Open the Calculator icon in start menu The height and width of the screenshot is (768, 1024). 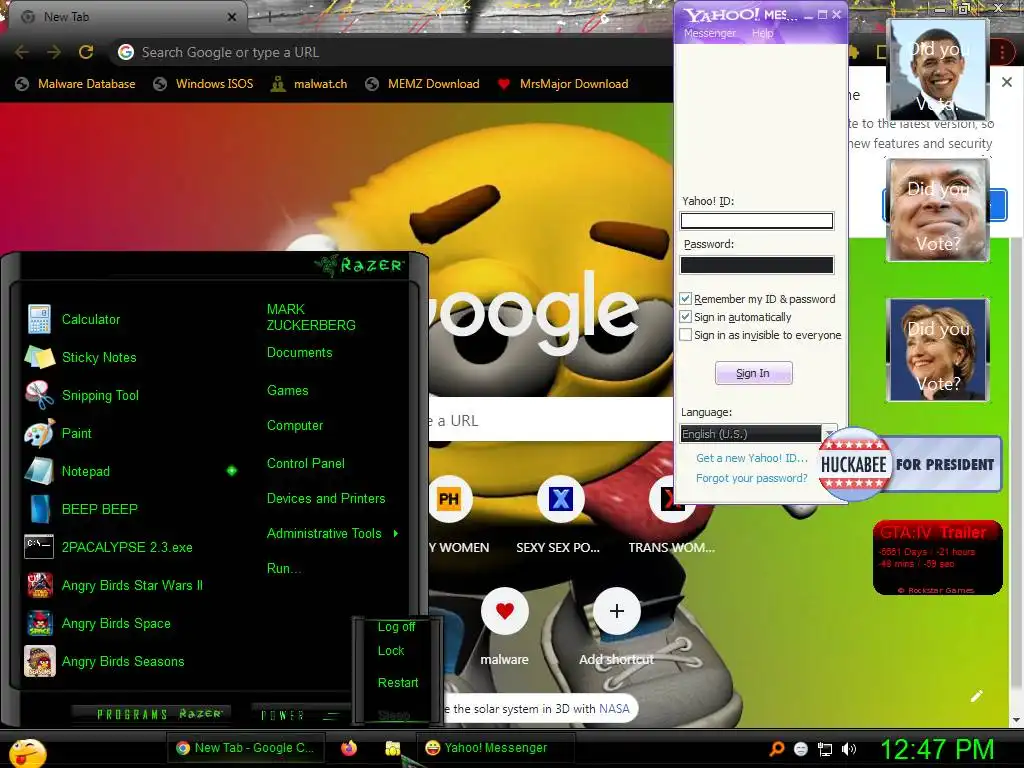point(39,319)
